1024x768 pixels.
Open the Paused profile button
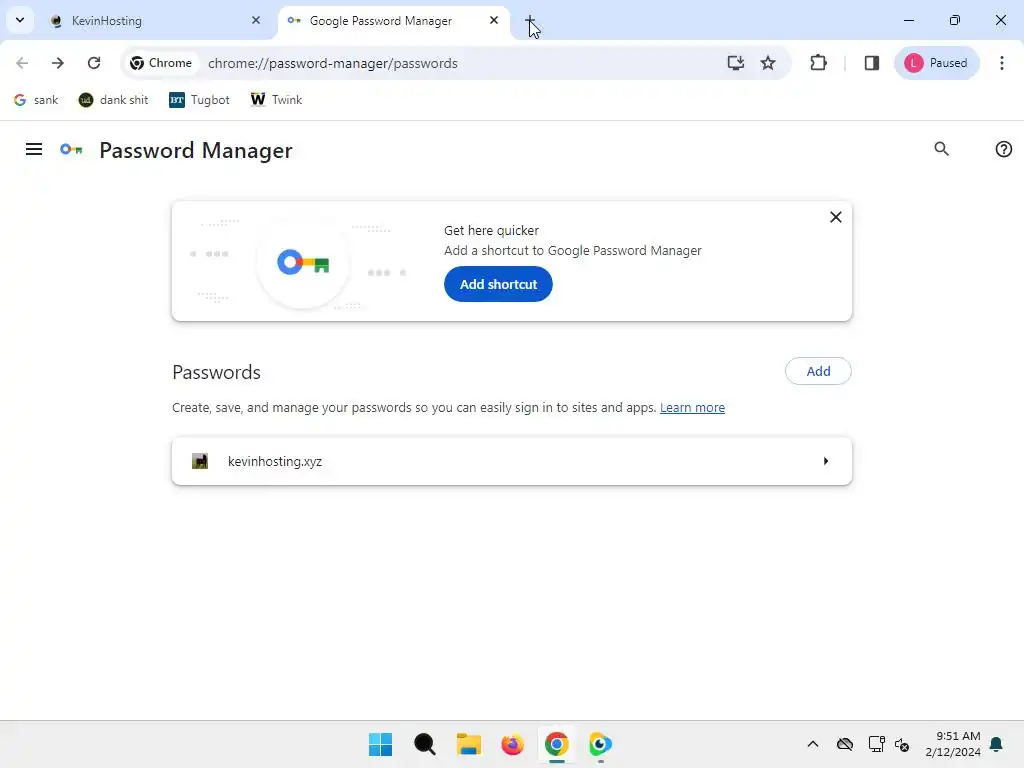[936, 63]
